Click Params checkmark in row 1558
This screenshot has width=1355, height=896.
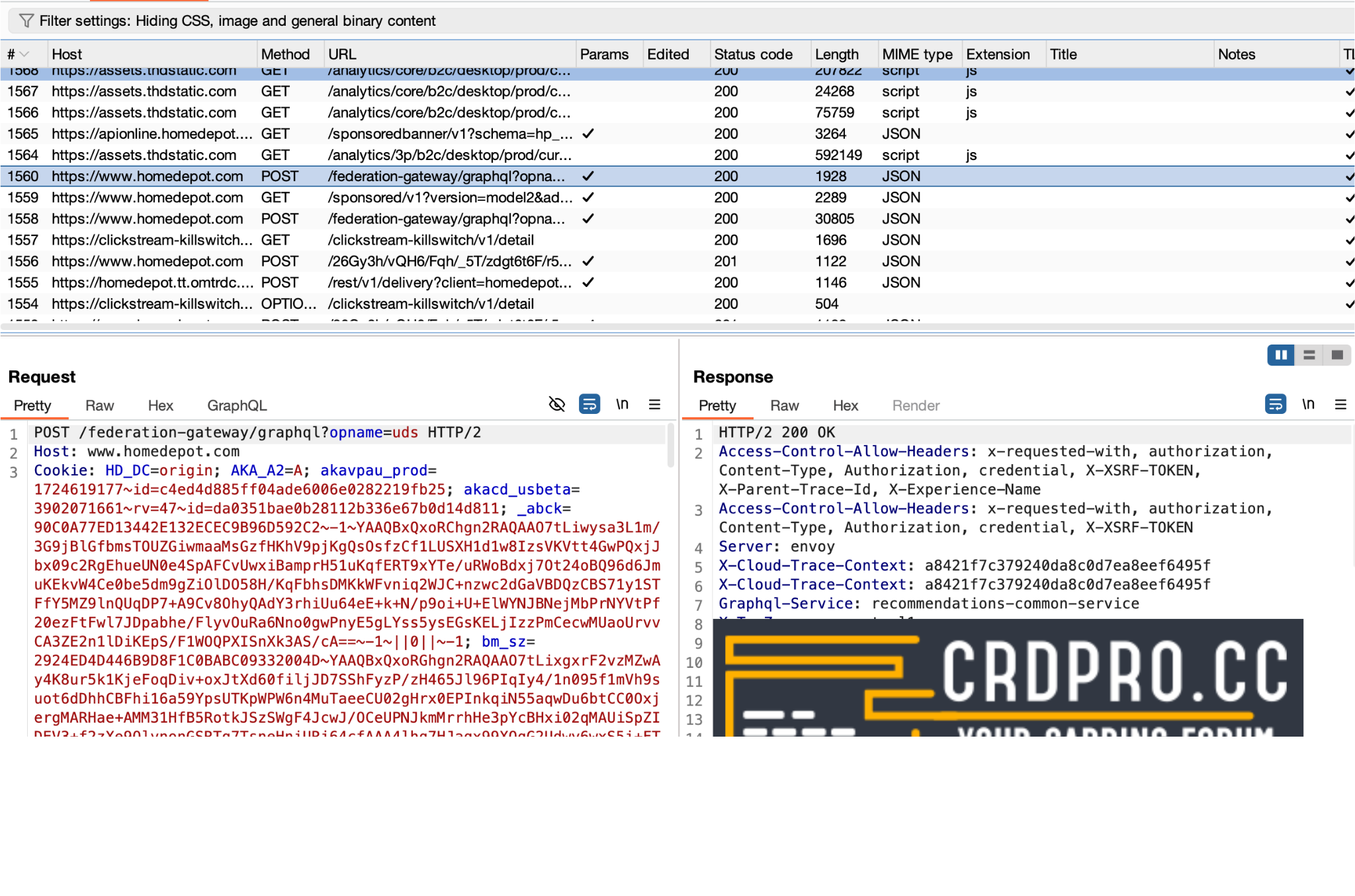[x=588, y=218]
